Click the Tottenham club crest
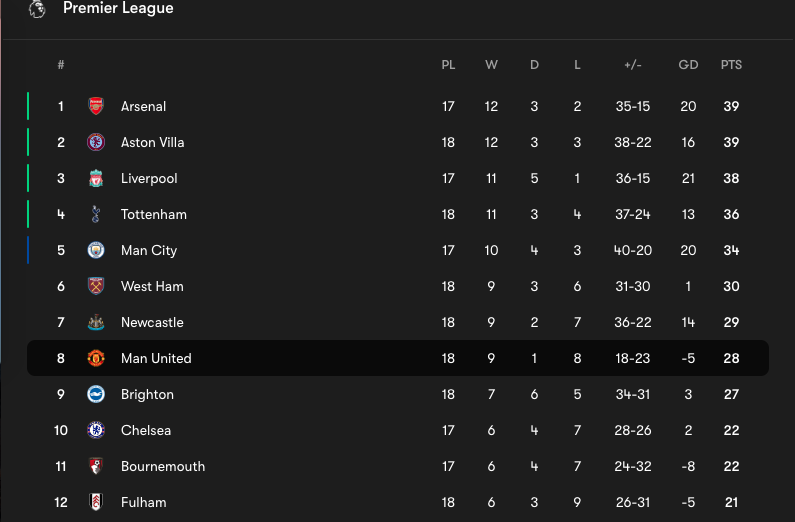 click(x=96, y=214)
